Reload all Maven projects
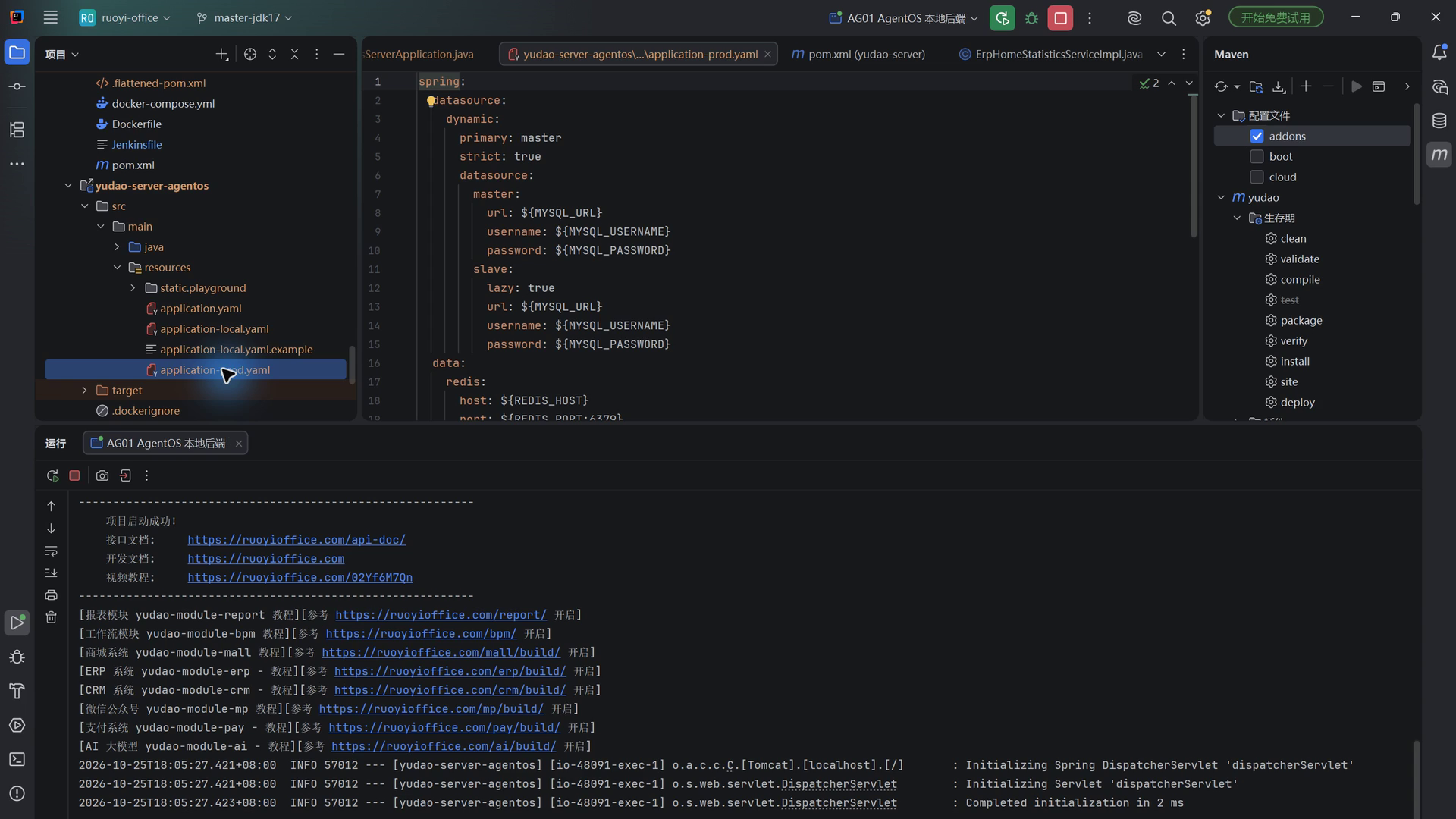The height and width of the screenshot is (819, 1456). tap(1221, 86)
